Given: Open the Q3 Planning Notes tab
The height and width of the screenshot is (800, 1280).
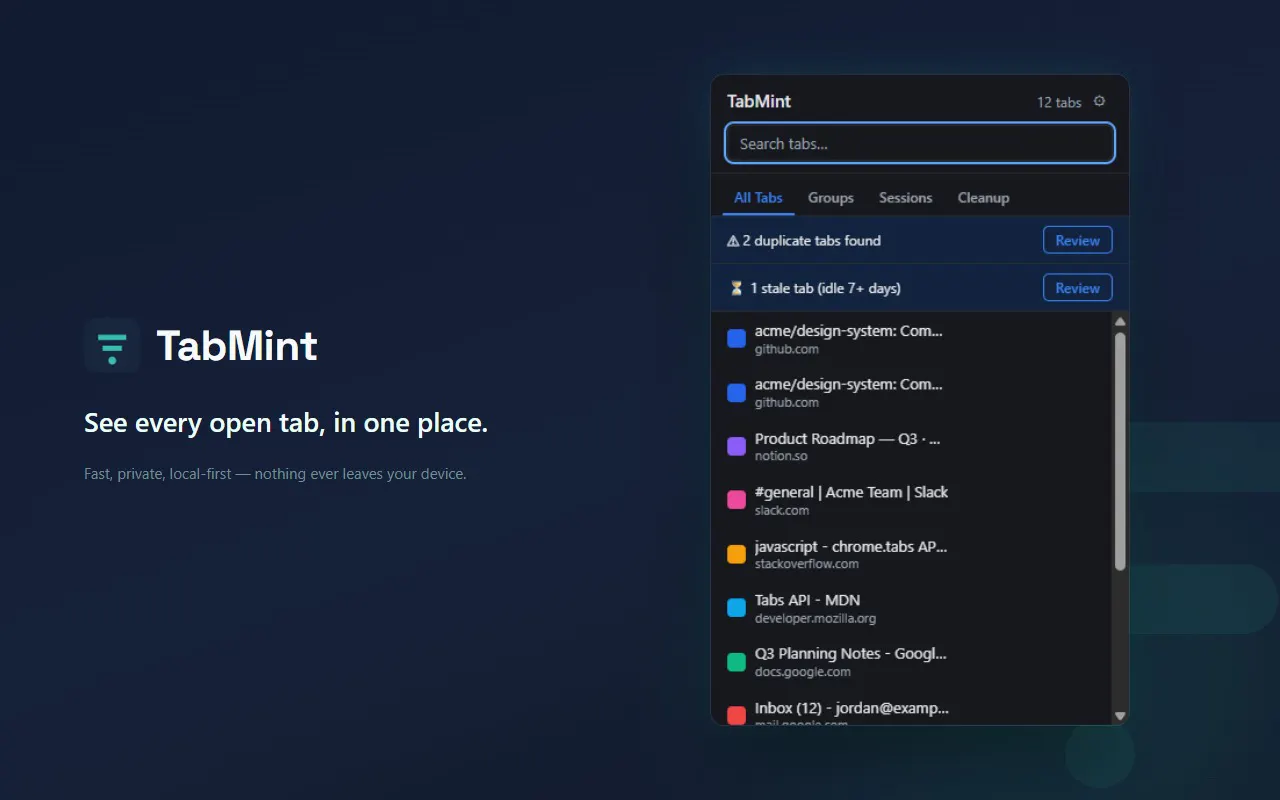Looking at the screenshot, I should [911, 662].
